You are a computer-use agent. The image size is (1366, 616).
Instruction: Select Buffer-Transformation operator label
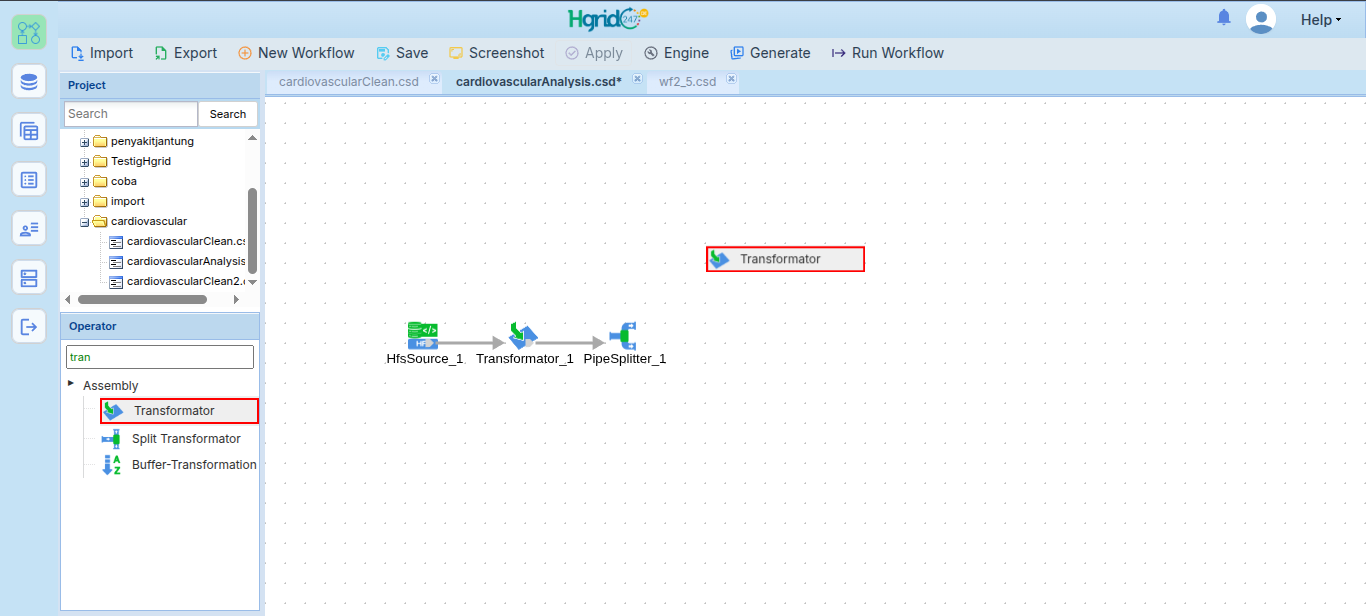[194, 465]
